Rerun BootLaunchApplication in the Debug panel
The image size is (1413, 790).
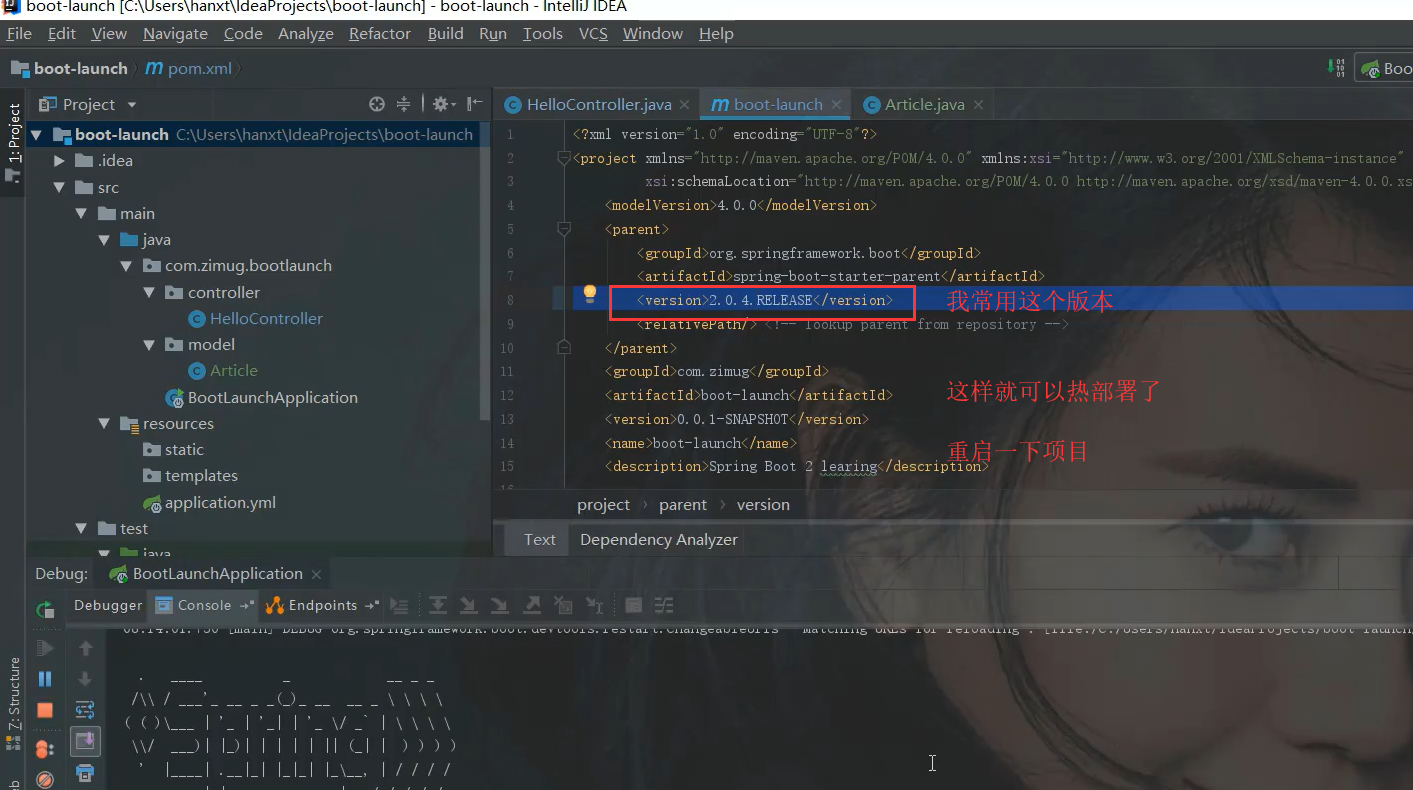(x=45, y=610)
